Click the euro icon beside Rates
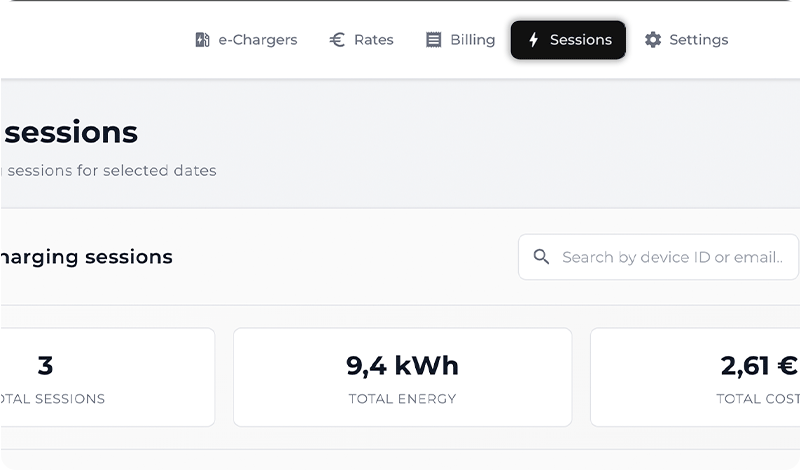This screenshot has height=470, width=800. pos(337,40)
